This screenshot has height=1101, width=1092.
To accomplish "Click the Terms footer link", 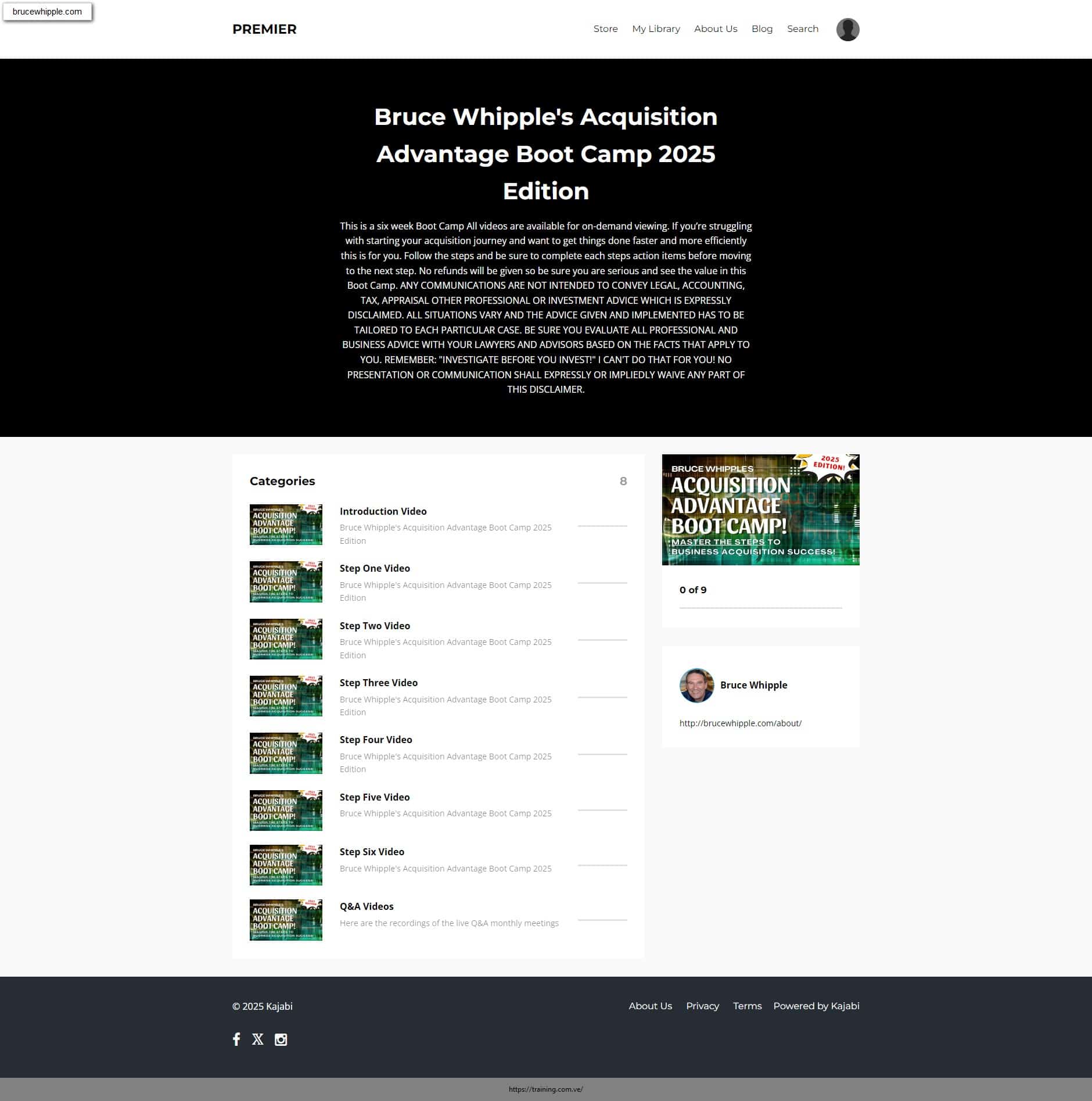I will click(747, 1006).
